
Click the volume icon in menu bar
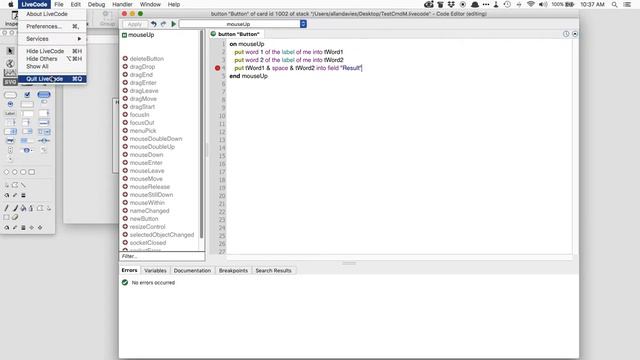[x=543, y=4]
